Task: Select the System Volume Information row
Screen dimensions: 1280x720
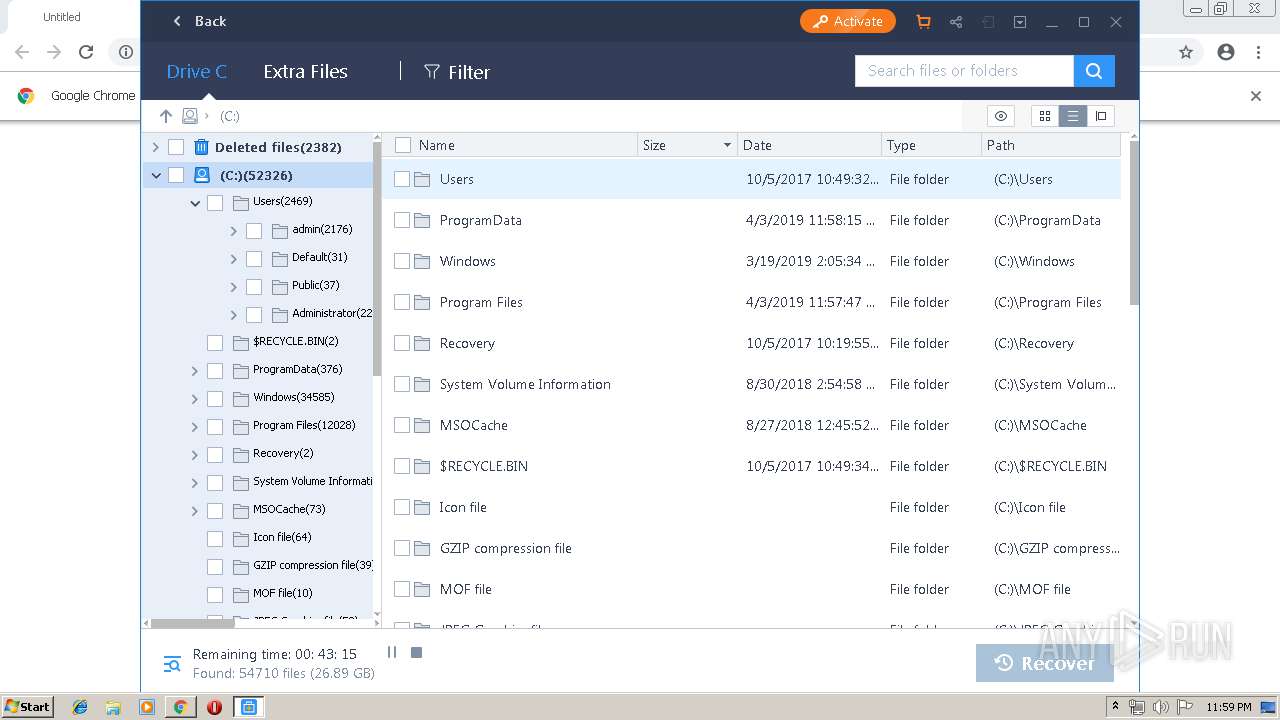Action: (x=751, y=384)
